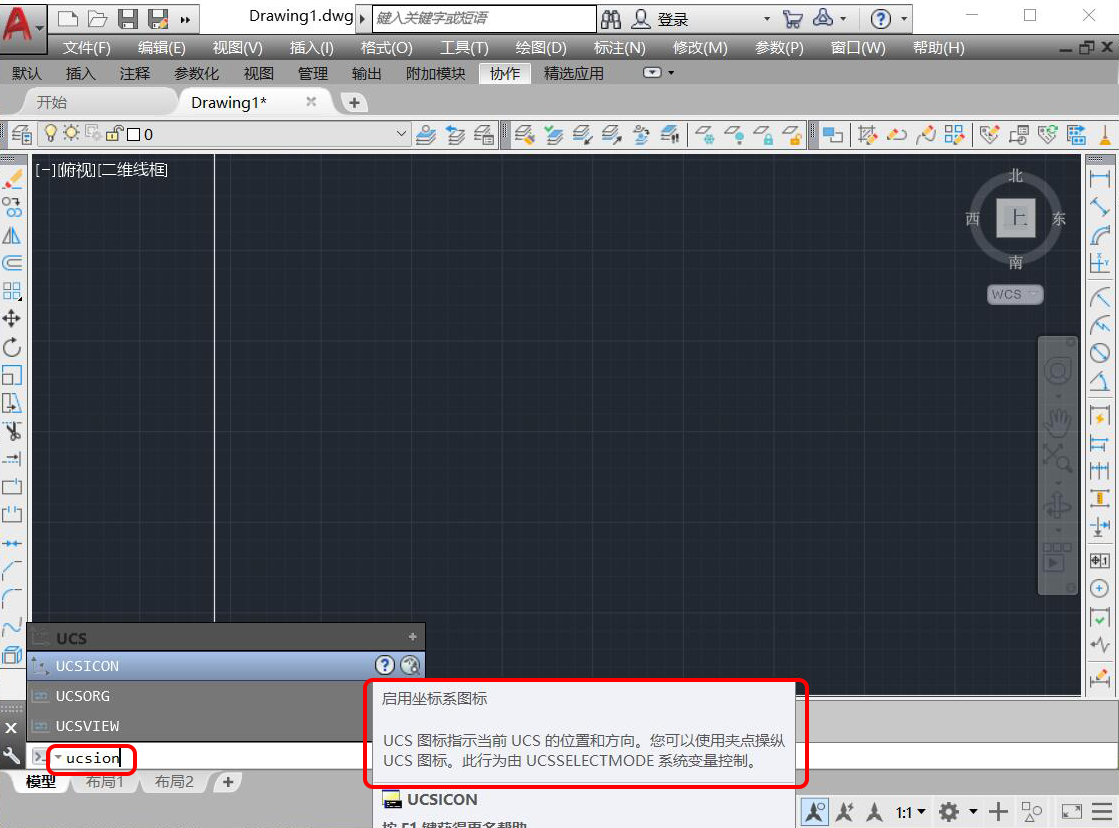Open the pan hand tool in navigation bar
The width and height of the screenshot is (1119, 828).
coord(1057,421)
